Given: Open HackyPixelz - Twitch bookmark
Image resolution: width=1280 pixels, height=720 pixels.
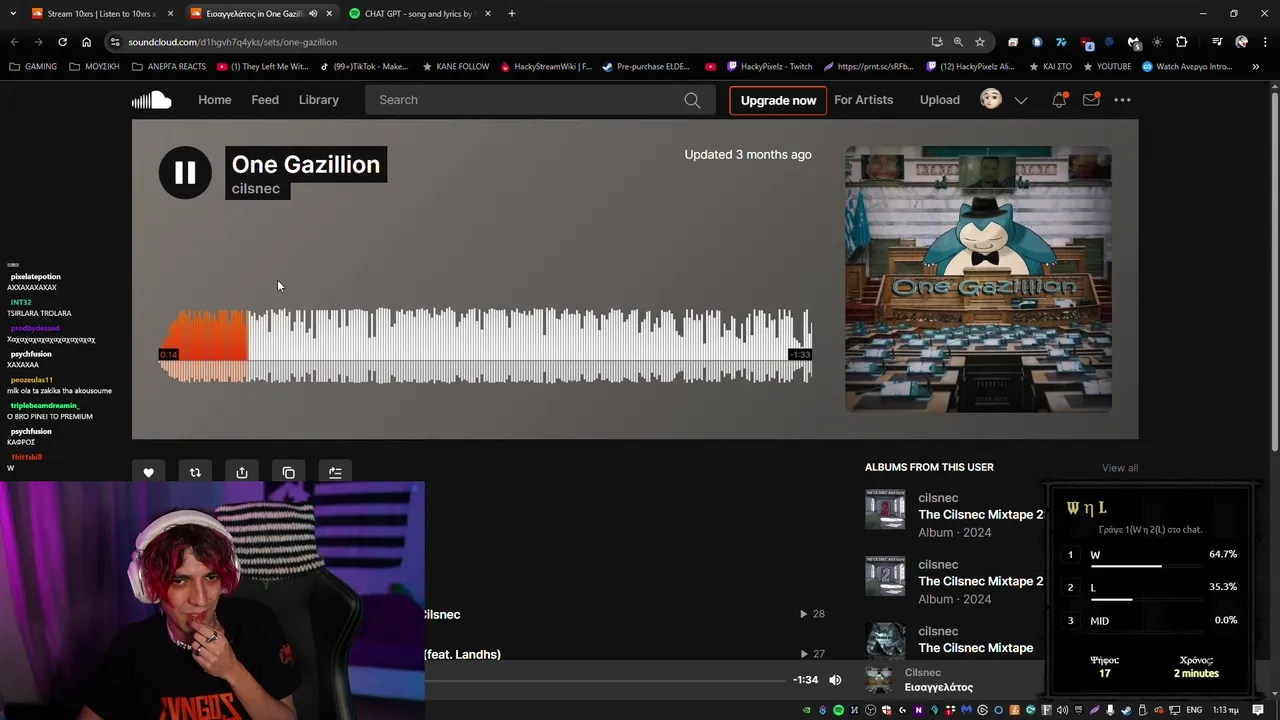Looking at the screenshot, I should 769,67.
